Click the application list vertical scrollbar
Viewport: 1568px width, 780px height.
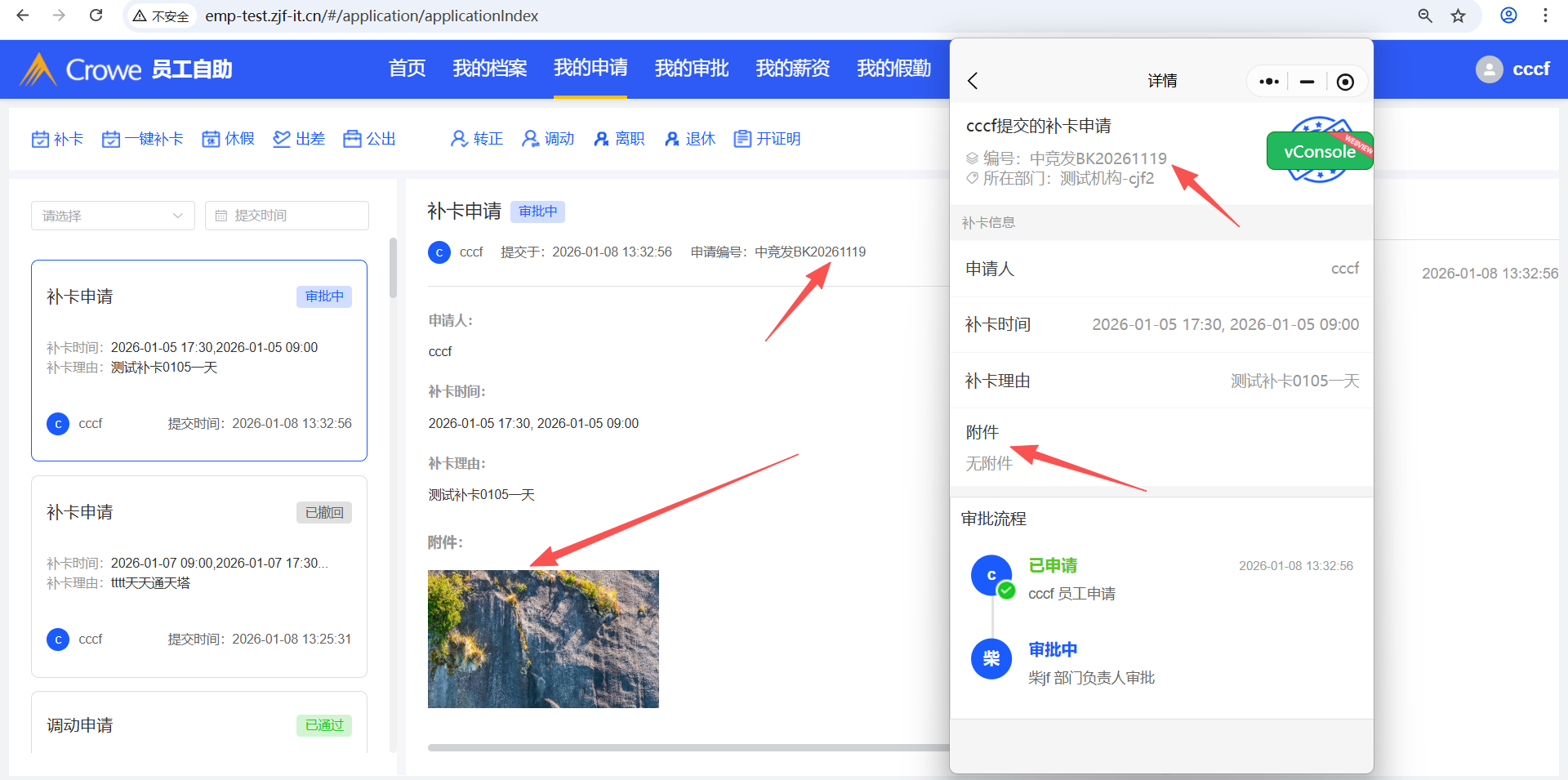point(393,268)
